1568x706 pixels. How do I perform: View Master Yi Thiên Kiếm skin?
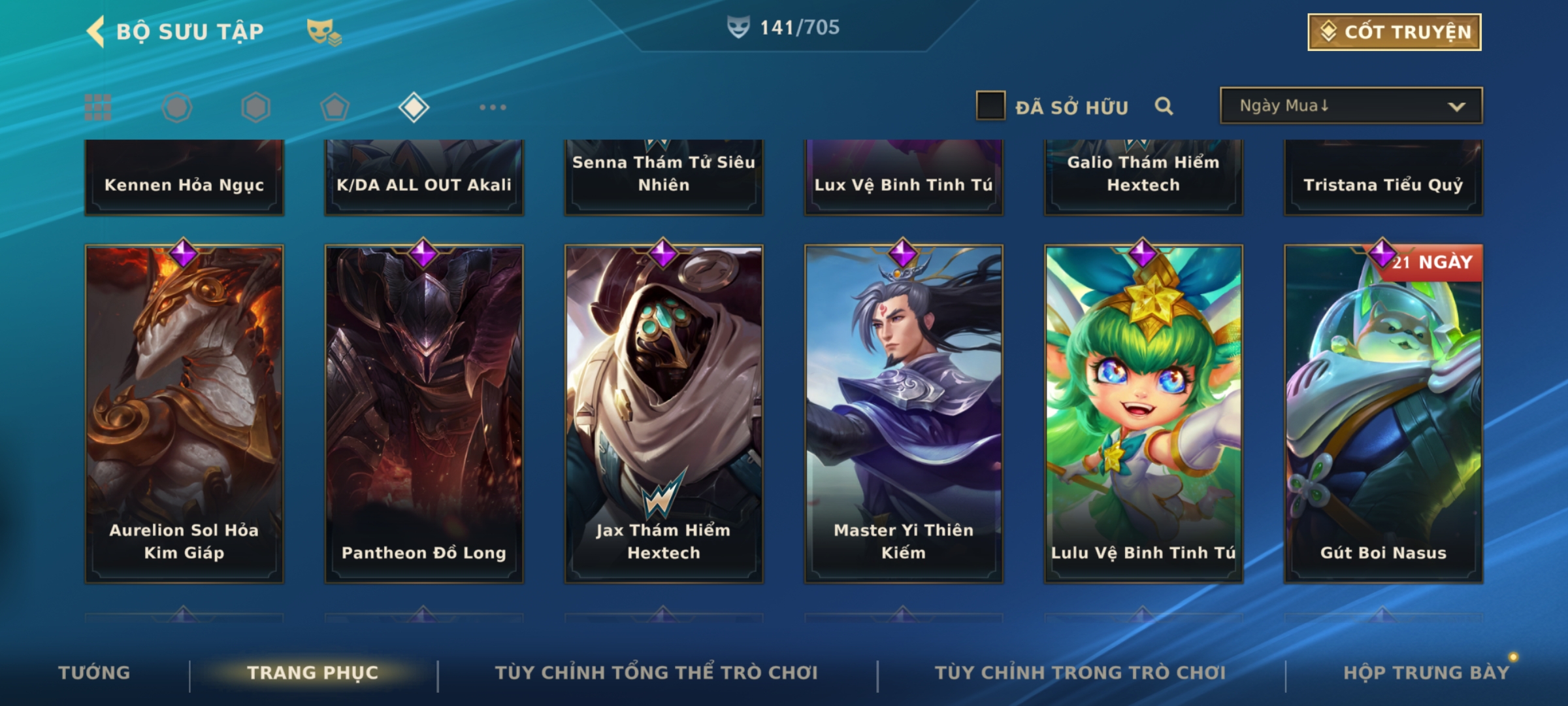[904, 414]
